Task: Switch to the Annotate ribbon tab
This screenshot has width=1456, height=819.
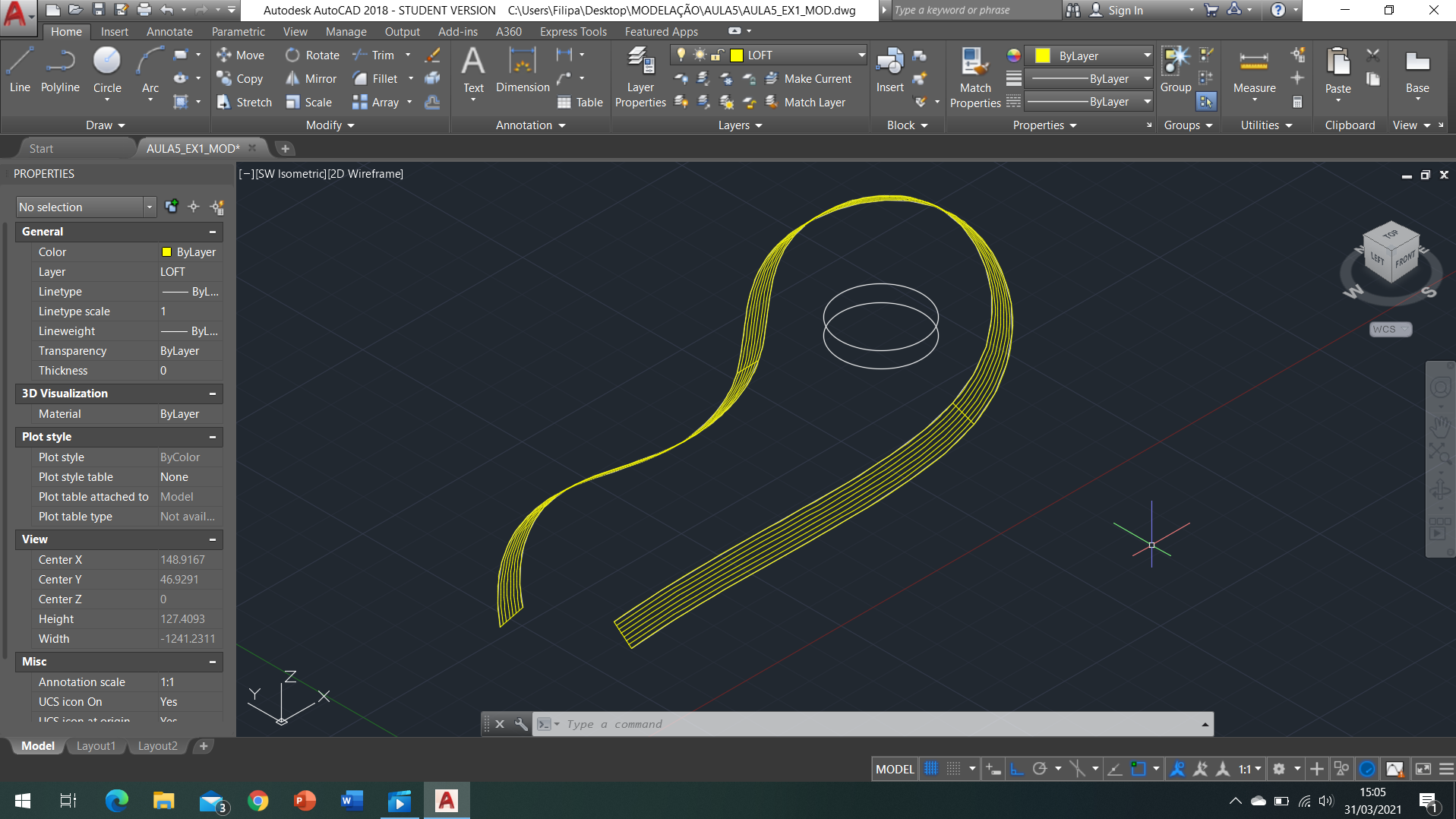Action: [169, 32]
